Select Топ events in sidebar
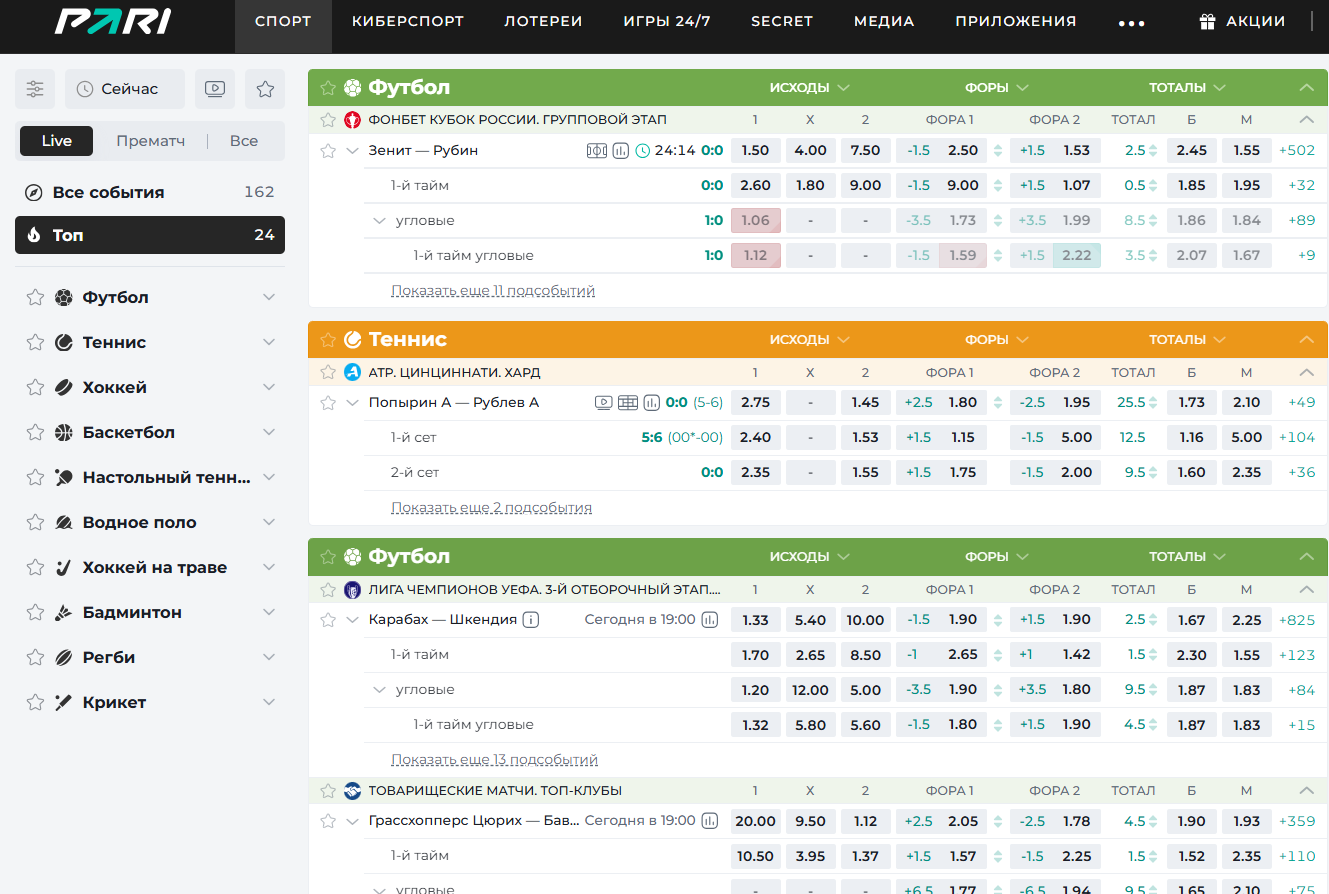Image resolution: width=1329 pixels, height=894 pixels. (x=150, y=235)
